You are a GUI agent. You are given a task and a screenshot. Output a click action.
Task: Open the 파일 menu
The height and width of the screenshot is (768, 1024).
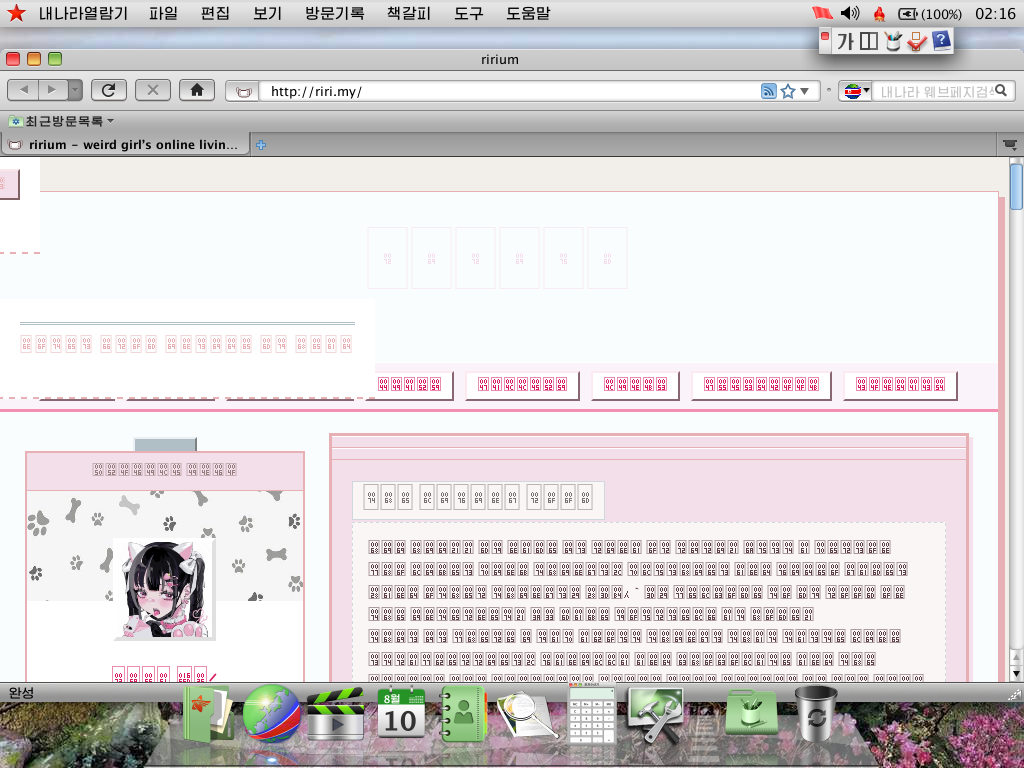pos(163,13)
